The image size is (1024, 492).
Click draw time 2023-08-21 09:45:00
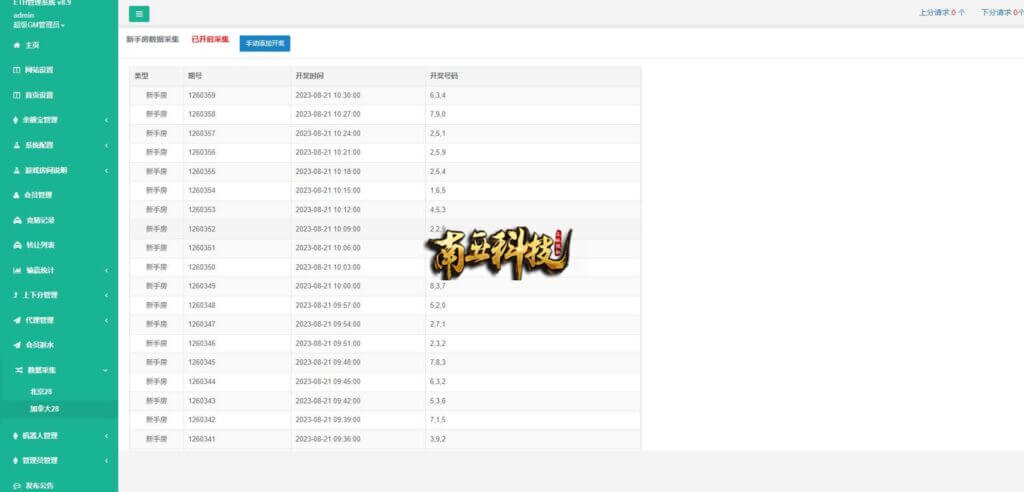[328, 382]
